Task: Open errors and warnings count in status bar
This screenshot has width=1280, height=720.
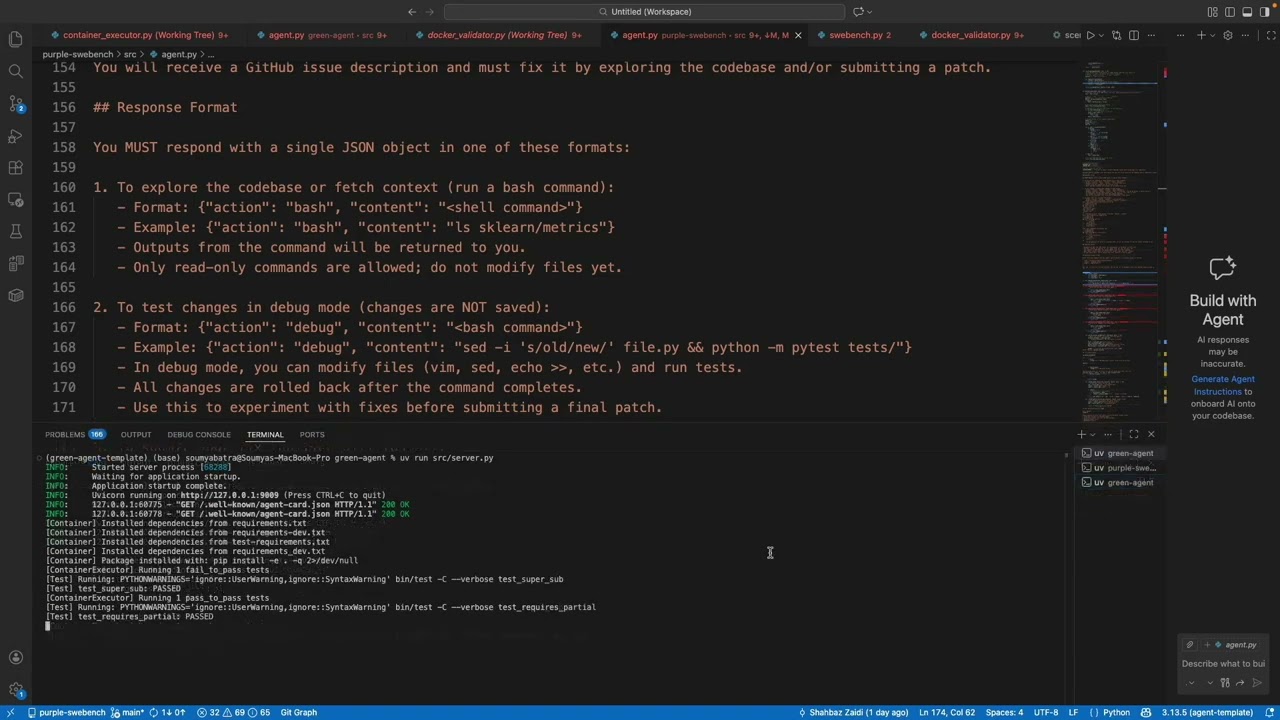Action: (233, 712)
